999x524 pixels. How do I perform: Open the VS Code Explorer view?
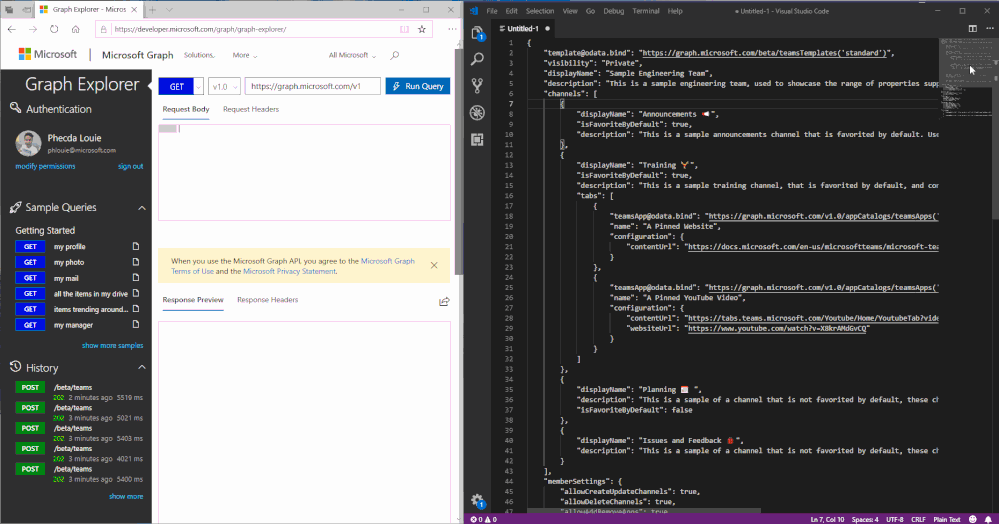(477, 33)
